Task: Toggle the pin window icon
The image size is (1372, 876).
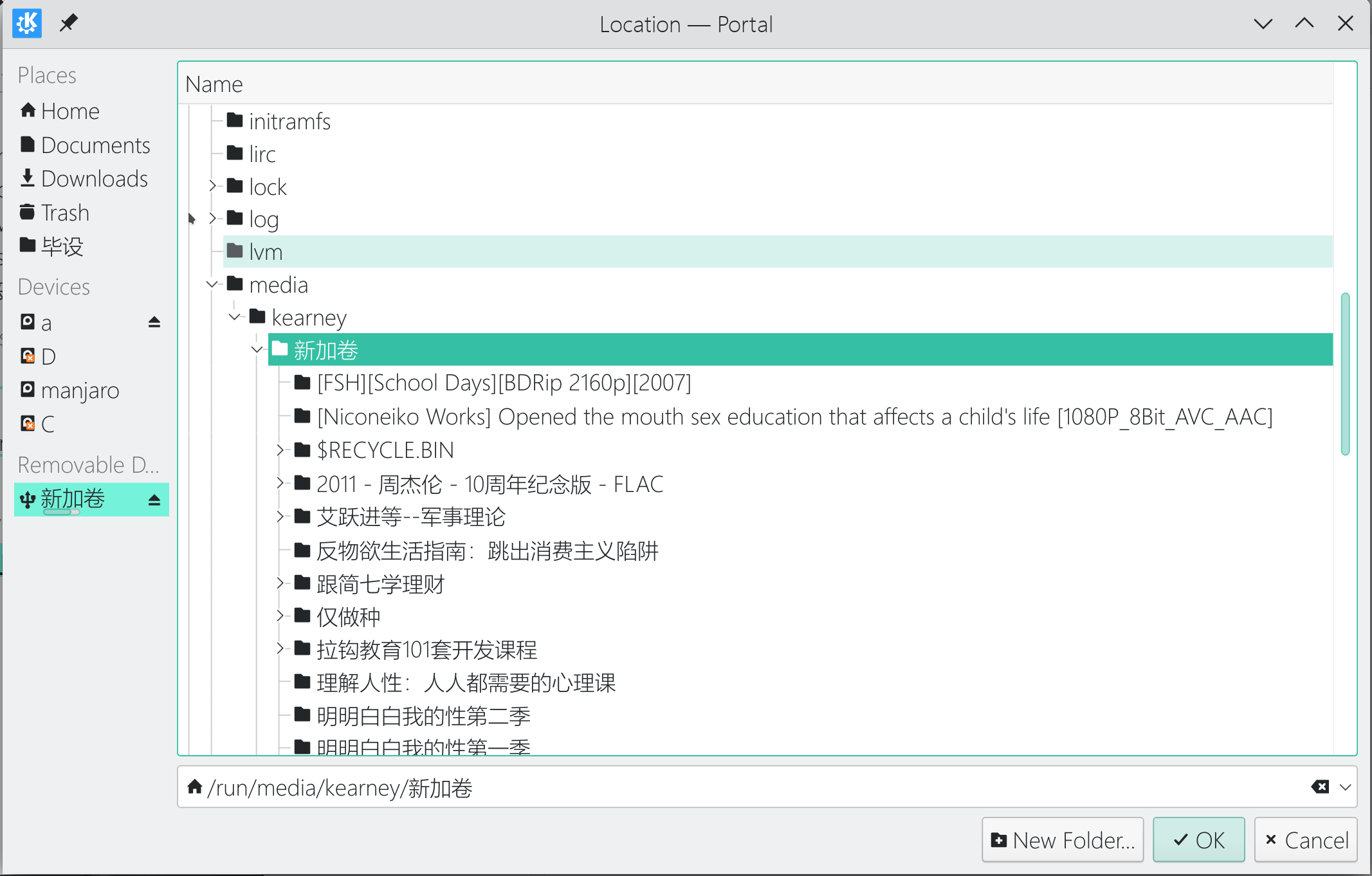Action: [x=68, y=24]
